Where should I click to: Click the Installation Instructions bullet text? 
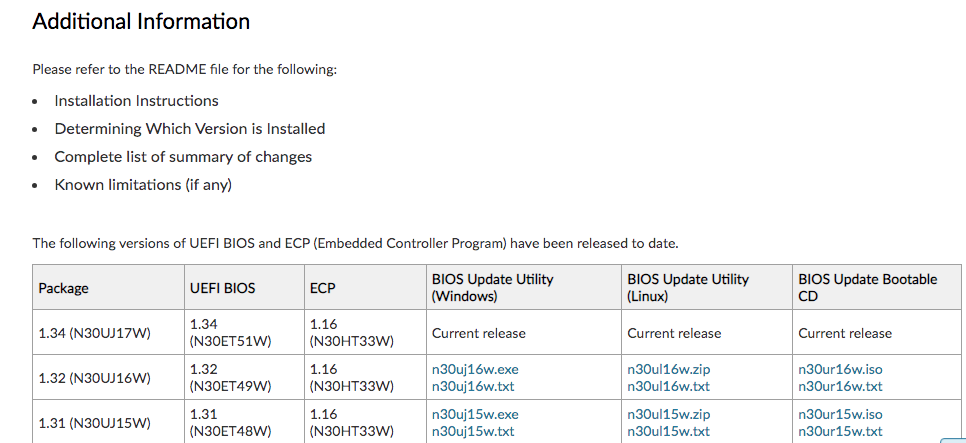136,101
